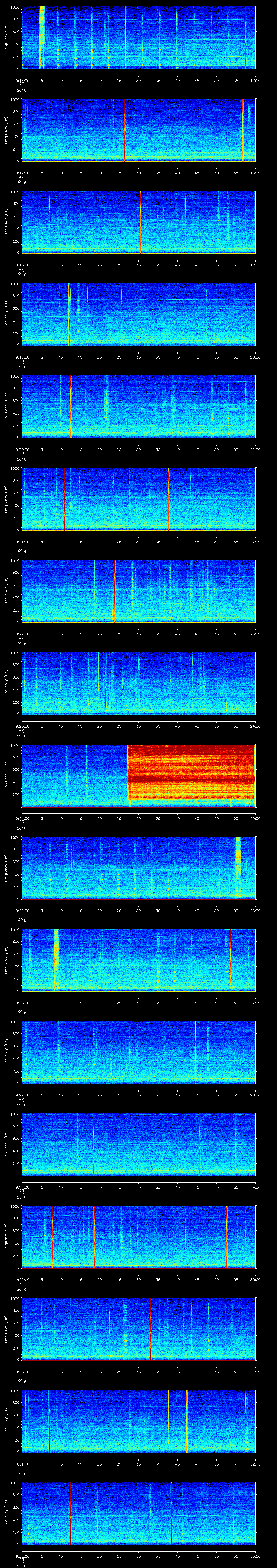Click the red spike at 9:28:45

(x=200, y=1144)
